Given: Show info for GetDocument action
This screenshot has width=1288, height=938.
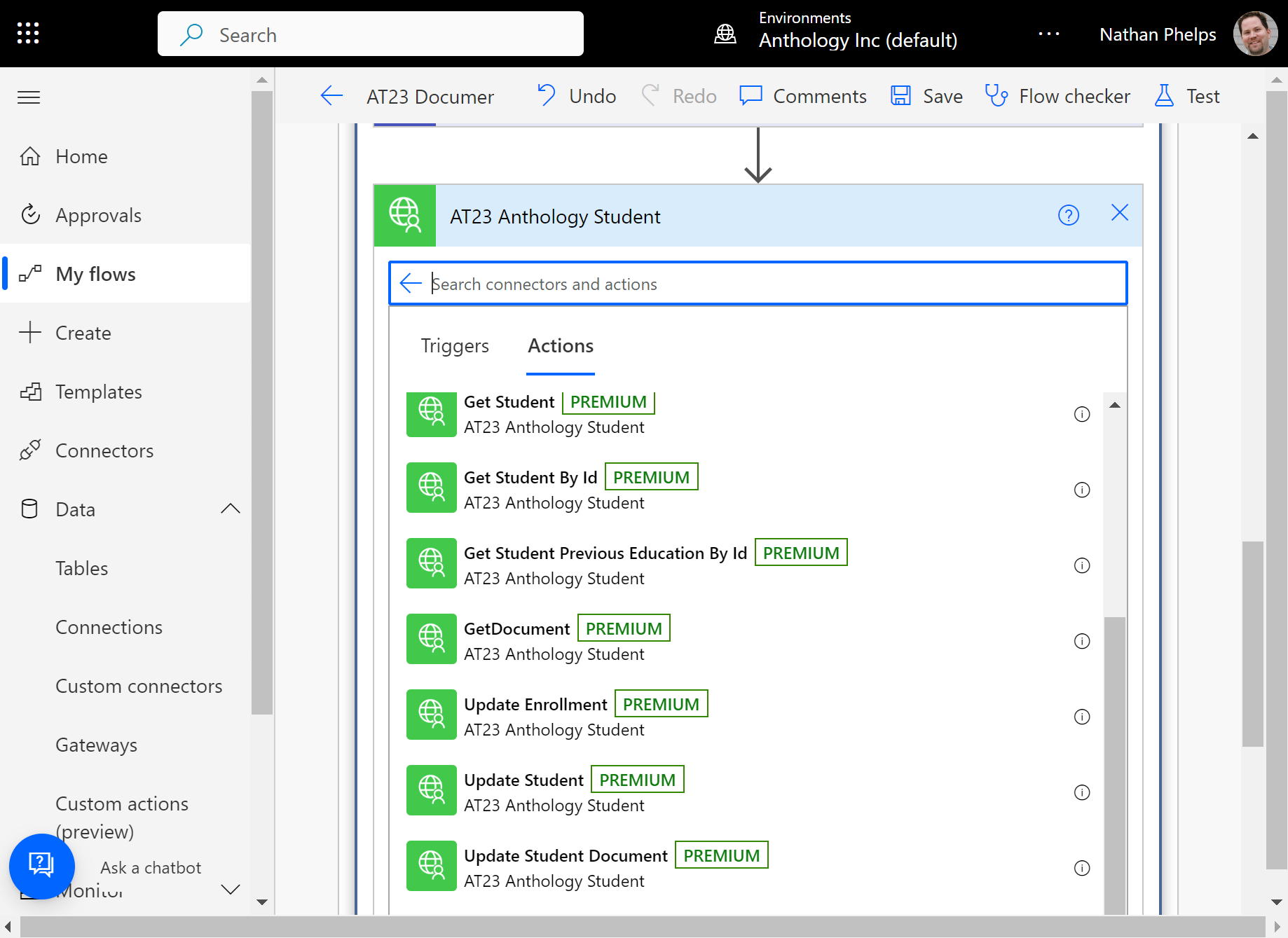Looking at the screenshot, I should point(1082,641).
